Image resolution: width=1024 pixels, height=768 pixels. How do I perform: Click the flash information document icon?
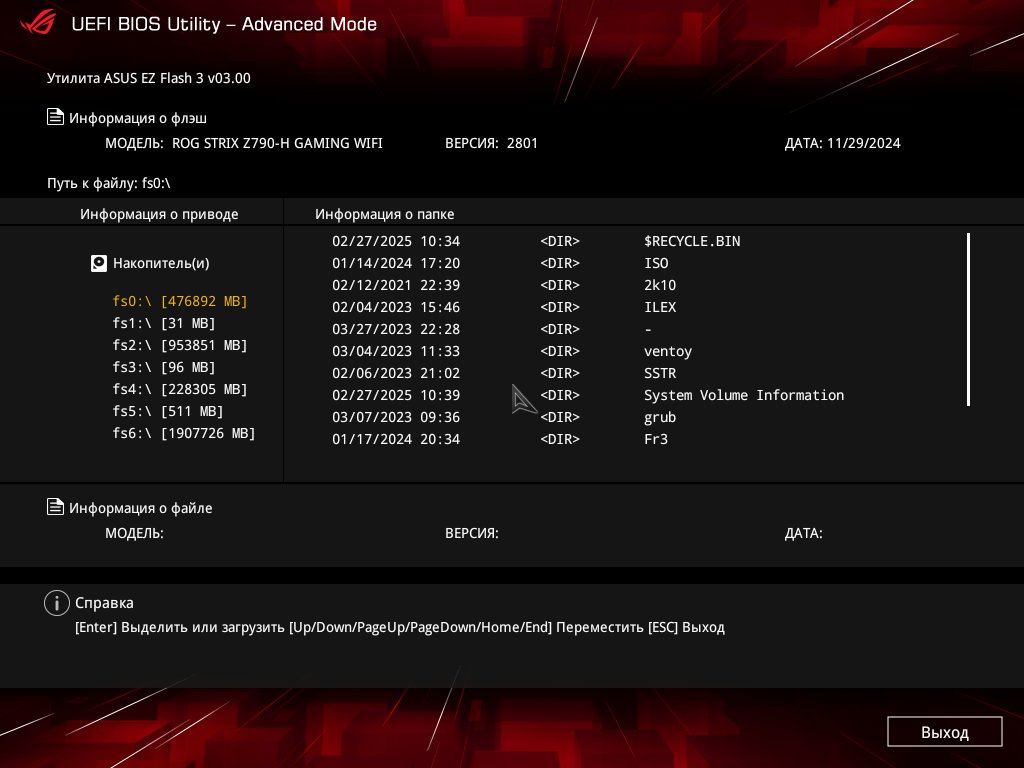pos(55,117)
